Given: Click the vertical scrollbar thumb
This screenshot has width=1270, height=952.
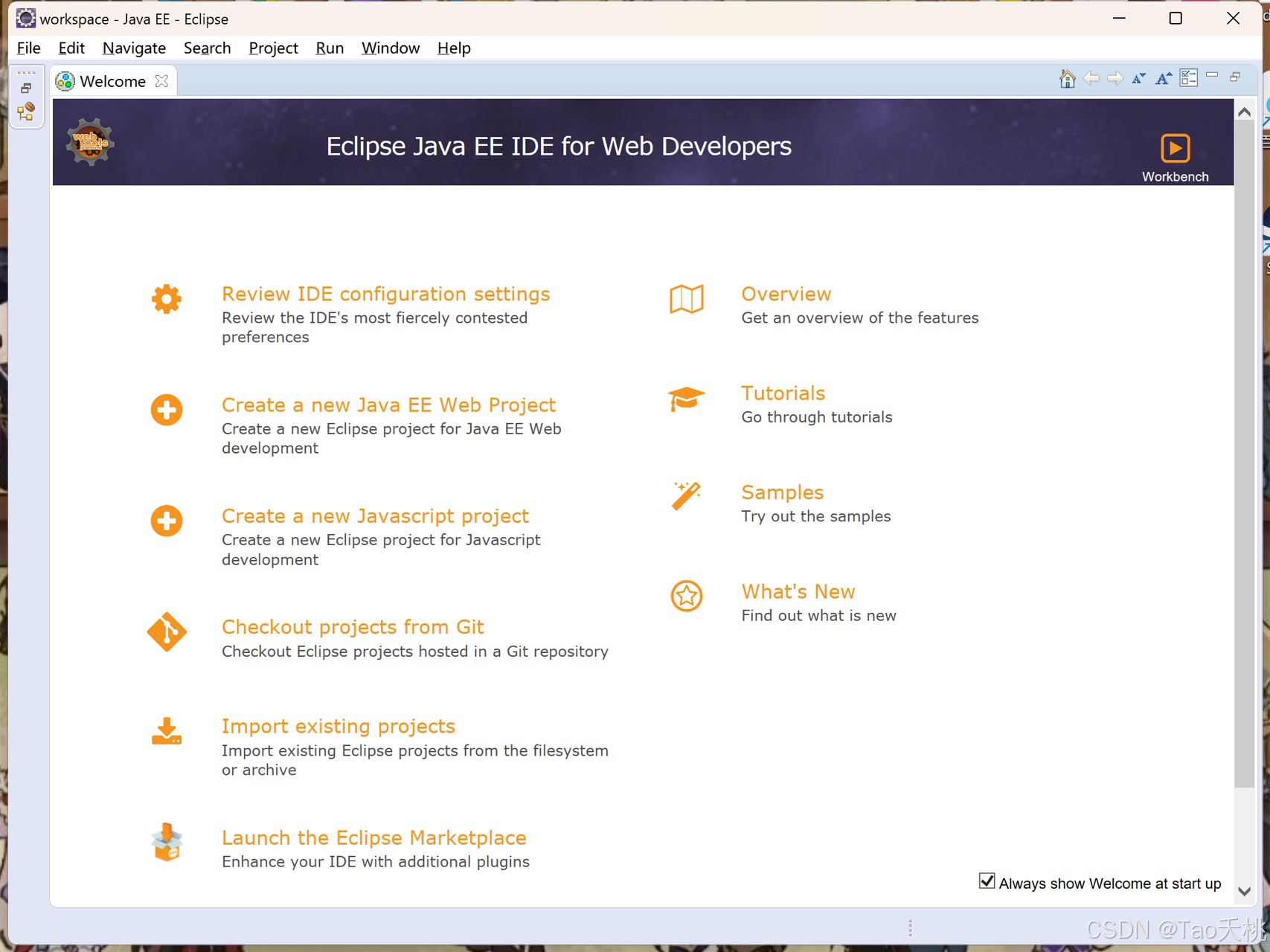Looking at the screenshot, I should click(1244, 455).
